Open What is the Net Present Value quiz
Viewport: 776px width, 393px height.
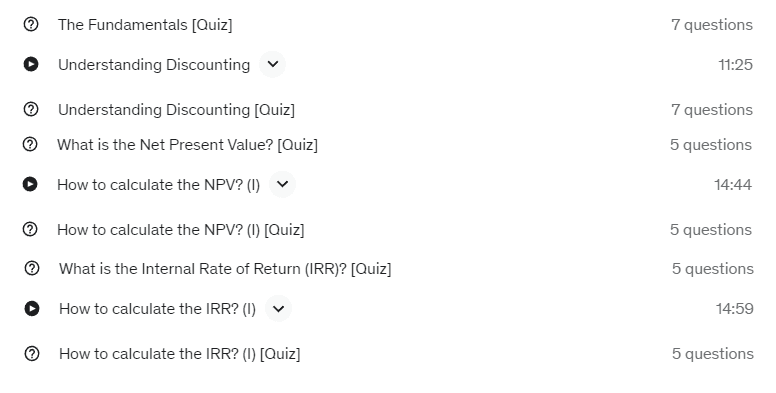pyautogui.click(x=187, y=145)
